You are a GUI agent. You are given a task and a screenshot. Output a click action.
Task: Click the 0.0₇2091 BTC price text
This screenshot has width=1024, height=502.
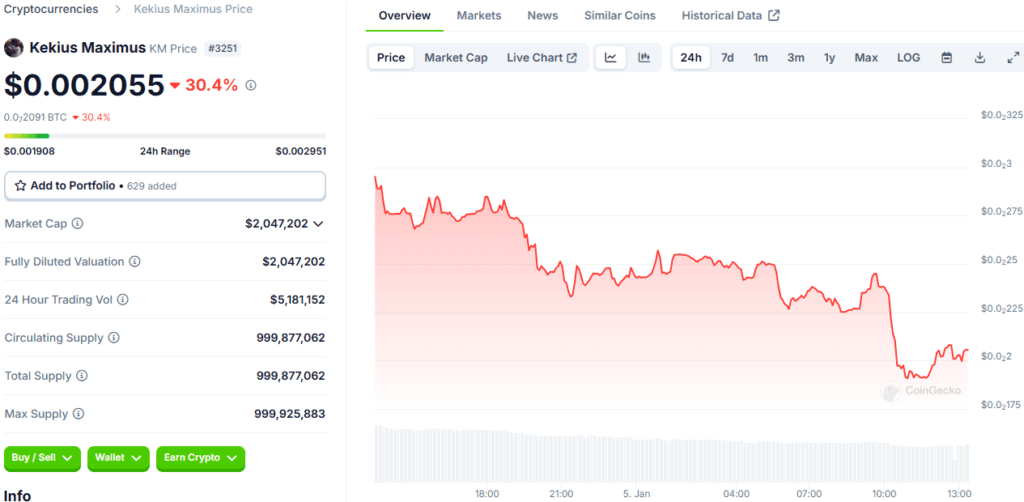tap(35, 118)
